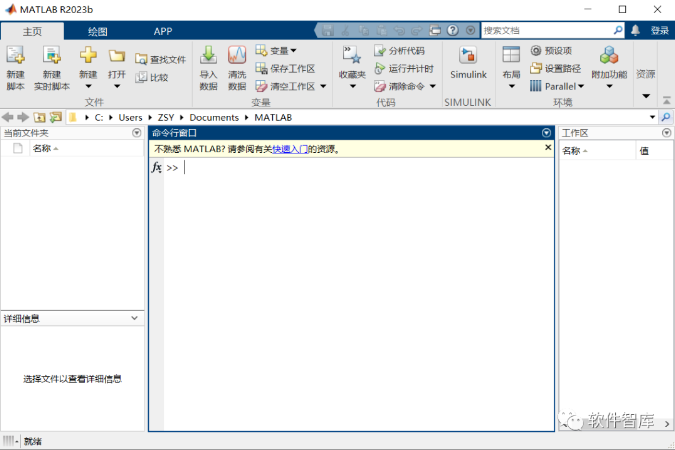Click 保存工作区 (Save Workspace)
This screenshot has width=675, height=450.
(285, 68)
